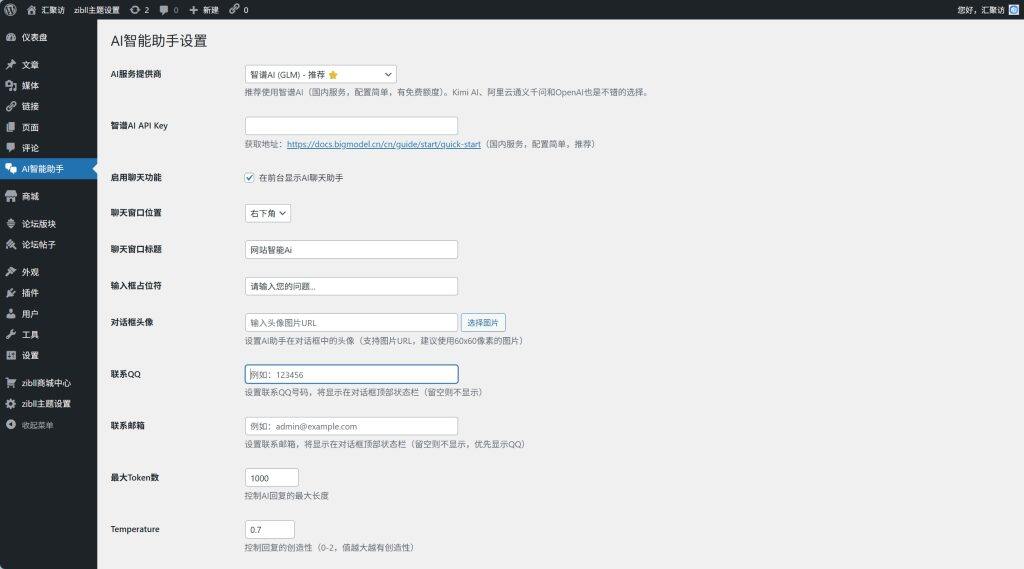Click the WordPress logo icon
Image resolution: width=1024 pixels, height=569 pixels.
pyautogui.click(x=10, y=10)
